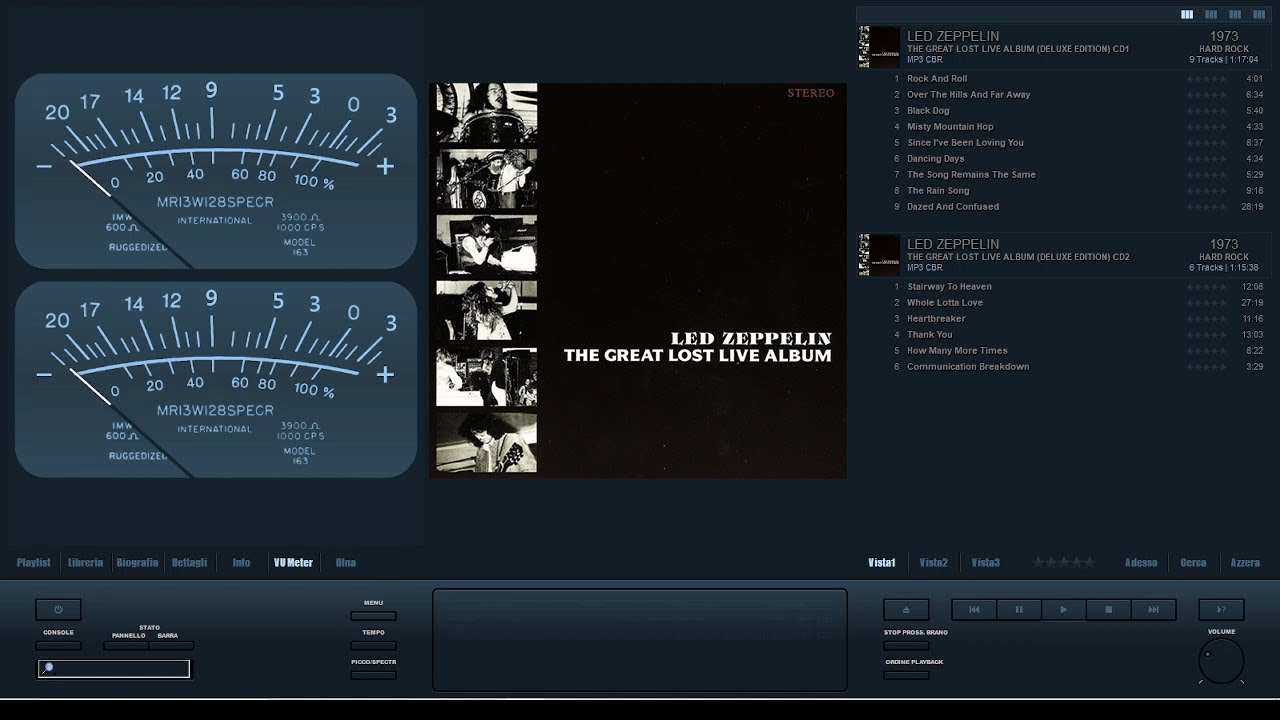Click the upper VU meter

pos(216,171)
